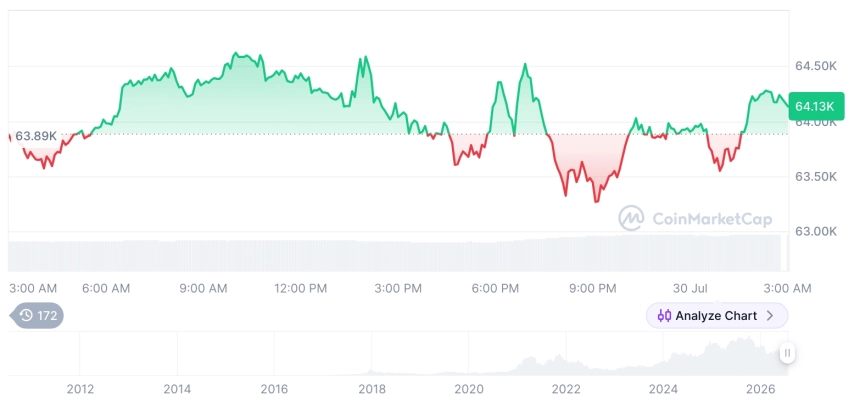Click the volume bars area below the chart
The image size is (860, 401).
click(x=395, y=253)
